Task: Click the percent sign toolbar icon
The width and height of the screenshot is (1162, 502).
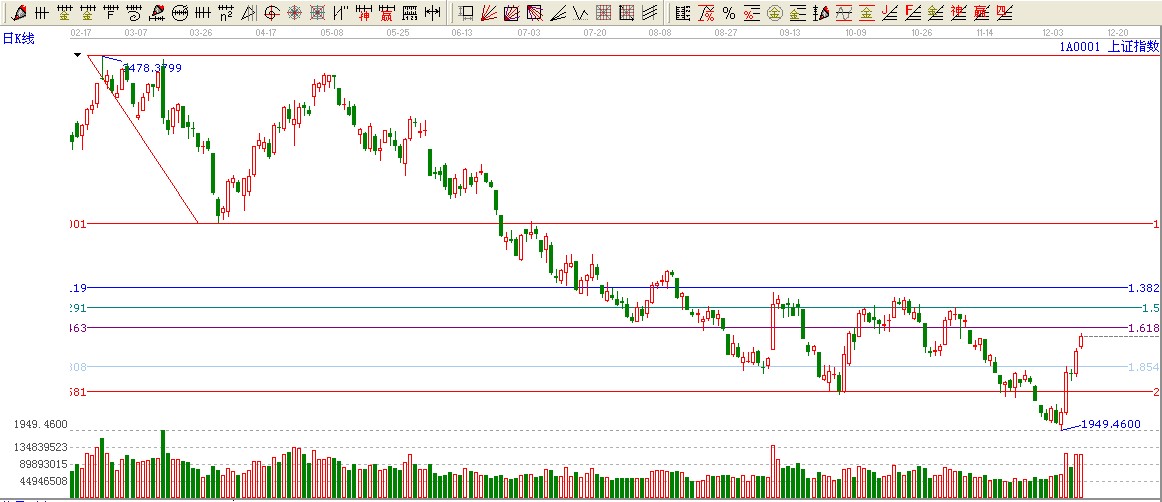Action: pos(728,13)
